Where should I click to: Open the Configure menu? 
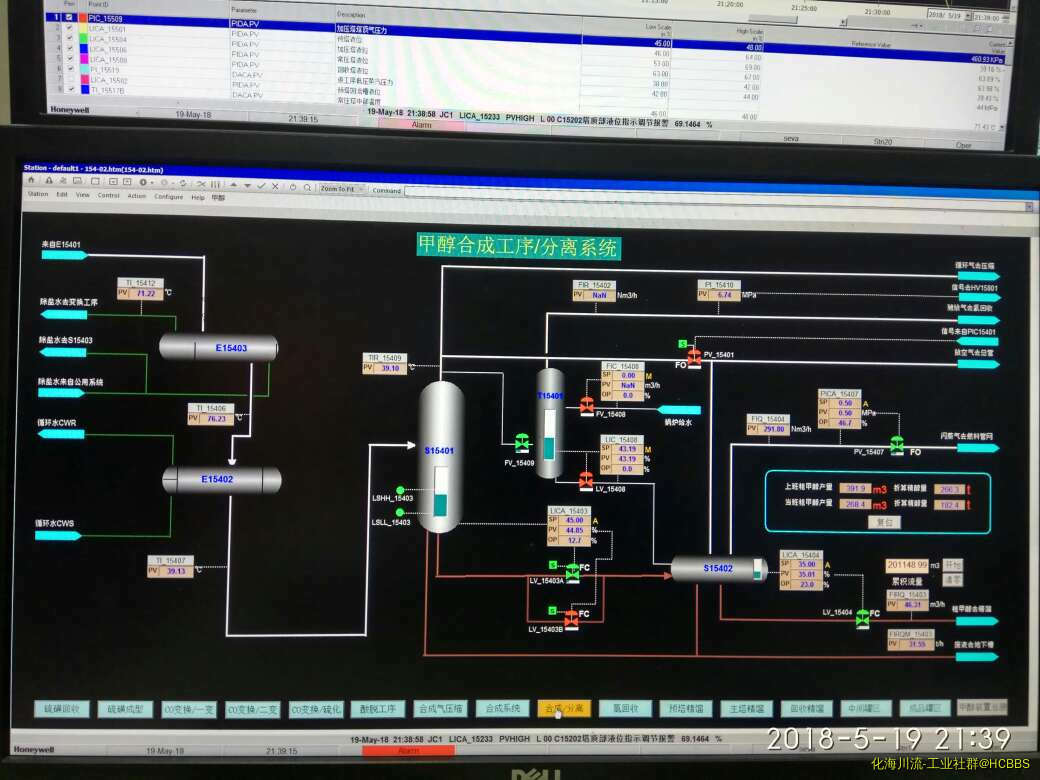[x=168, y=196]
